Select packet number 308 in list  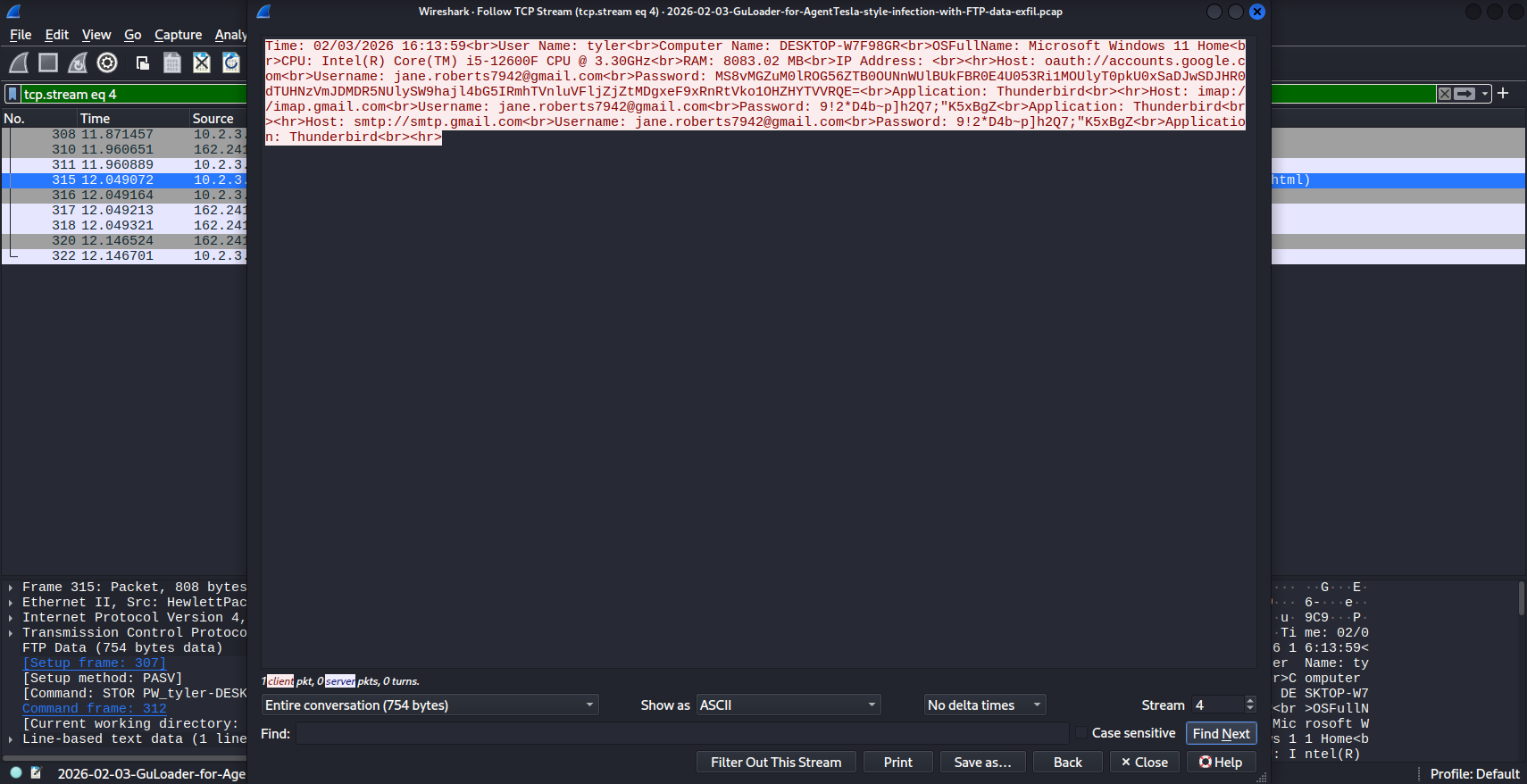[124, 135]
